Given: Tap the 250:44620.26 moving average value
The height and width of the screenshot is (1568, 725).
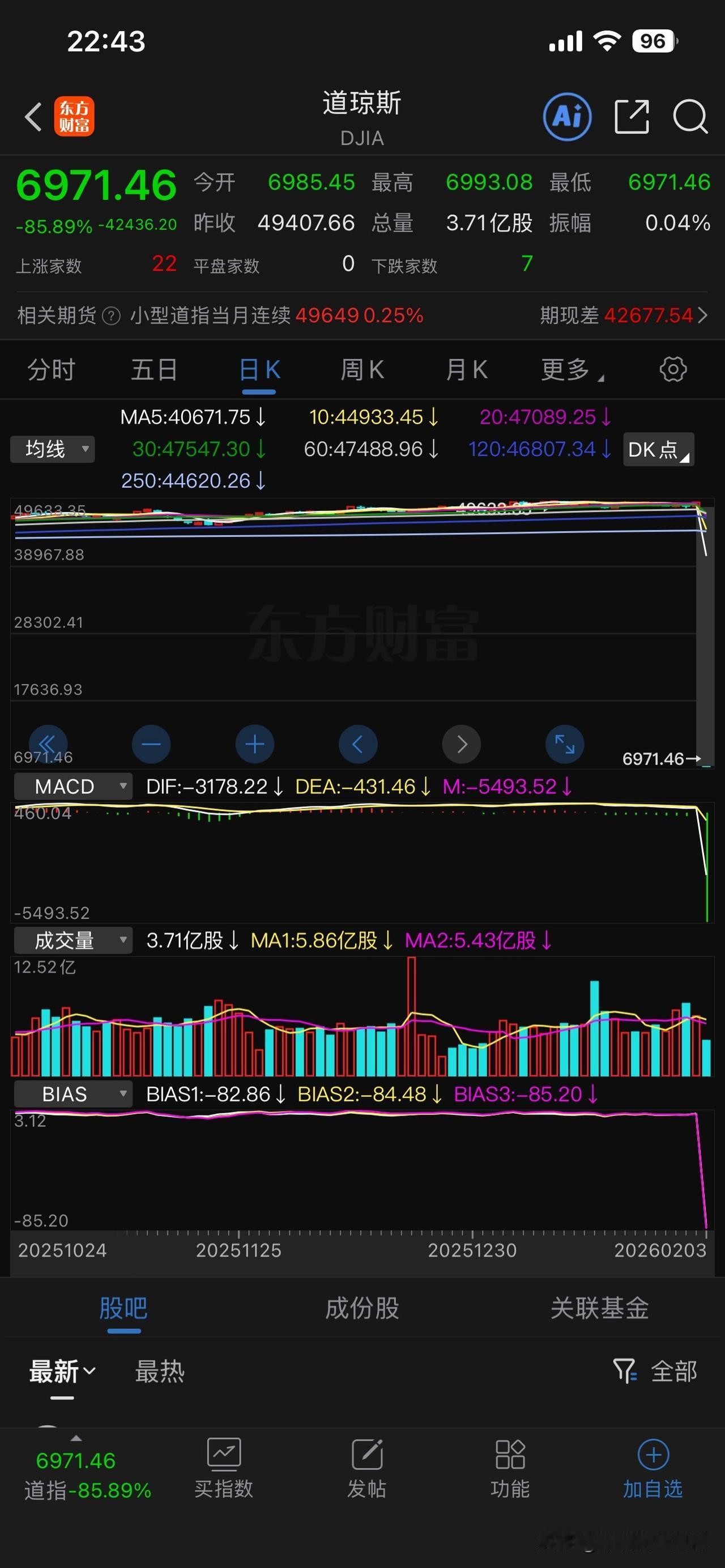Looking at the screenshot, I should click(x=193, y=481).
